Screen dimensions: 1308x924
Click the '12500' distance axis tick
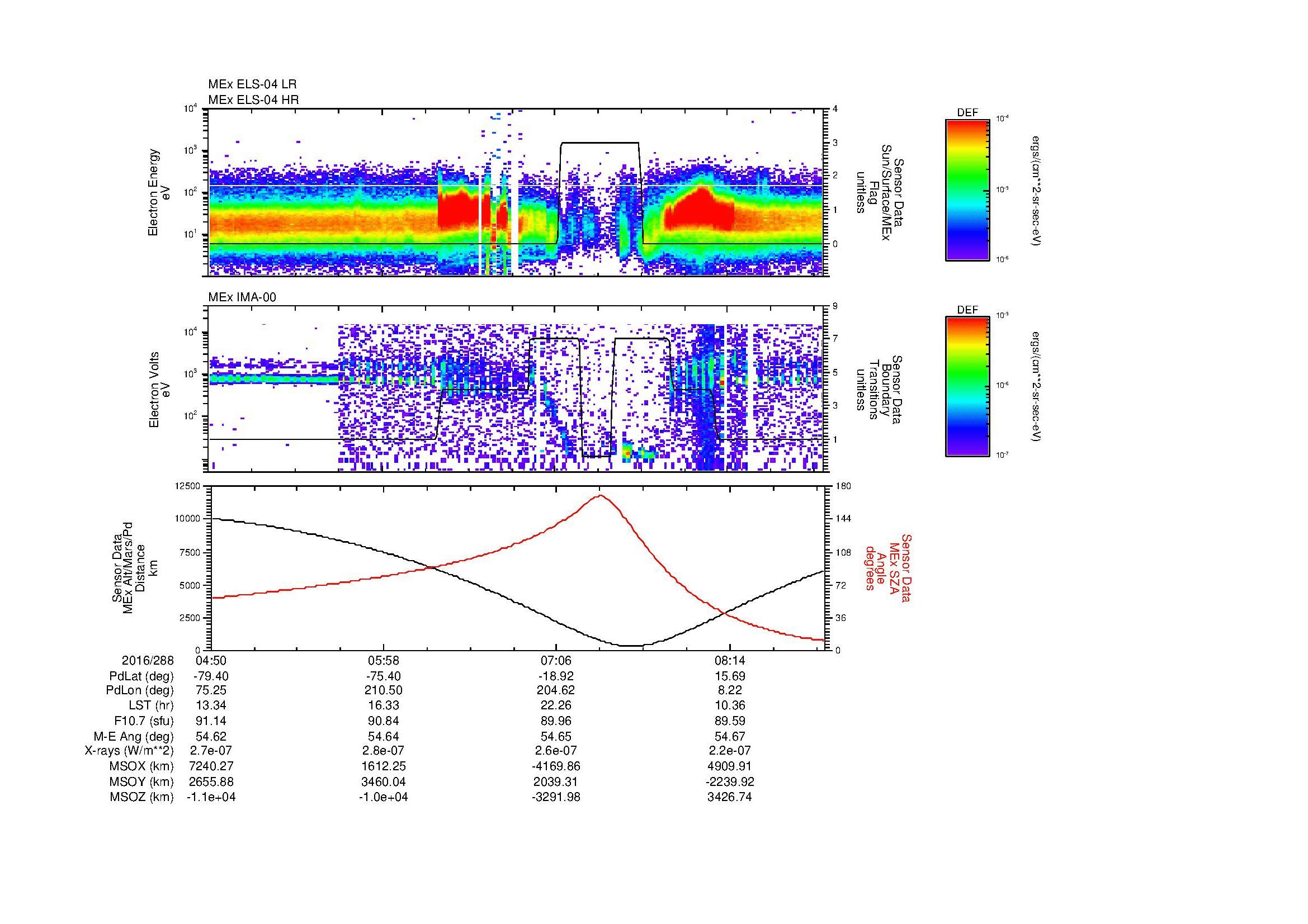pos(188,486)
